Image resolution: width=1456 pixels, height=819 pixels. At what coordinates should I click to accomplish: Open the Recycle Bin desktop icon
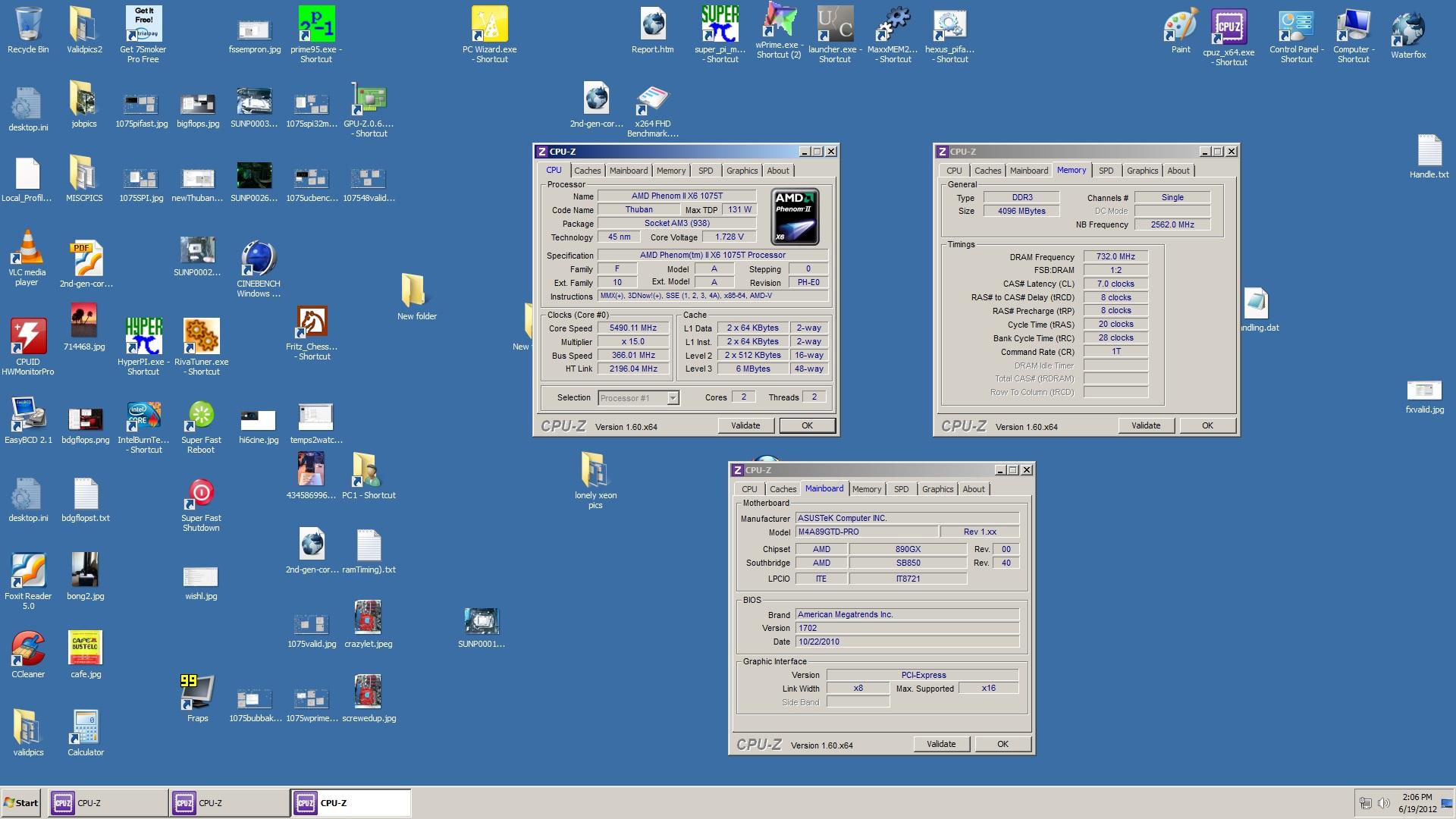click(x=28, y=30)
